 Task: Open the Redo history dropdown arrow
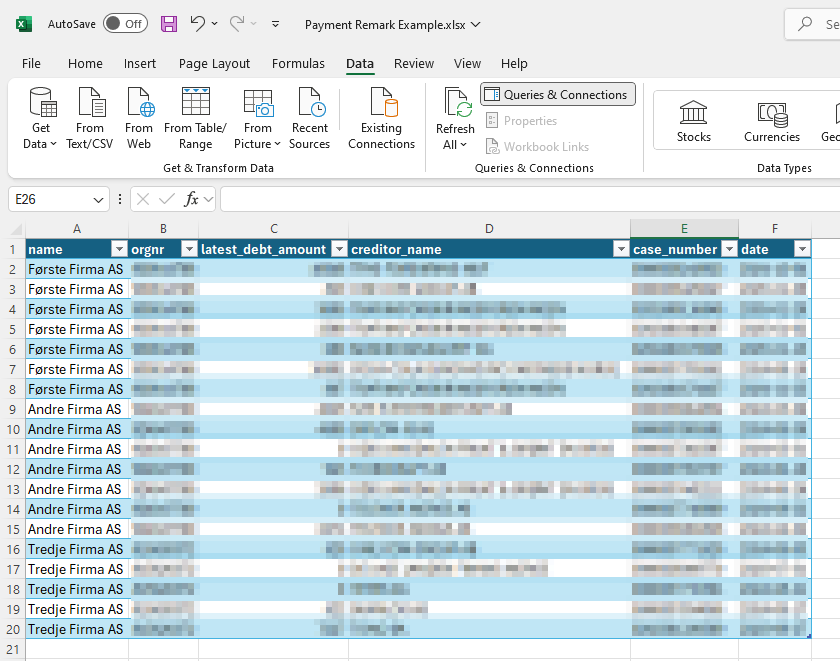click(x=253, y=24)
